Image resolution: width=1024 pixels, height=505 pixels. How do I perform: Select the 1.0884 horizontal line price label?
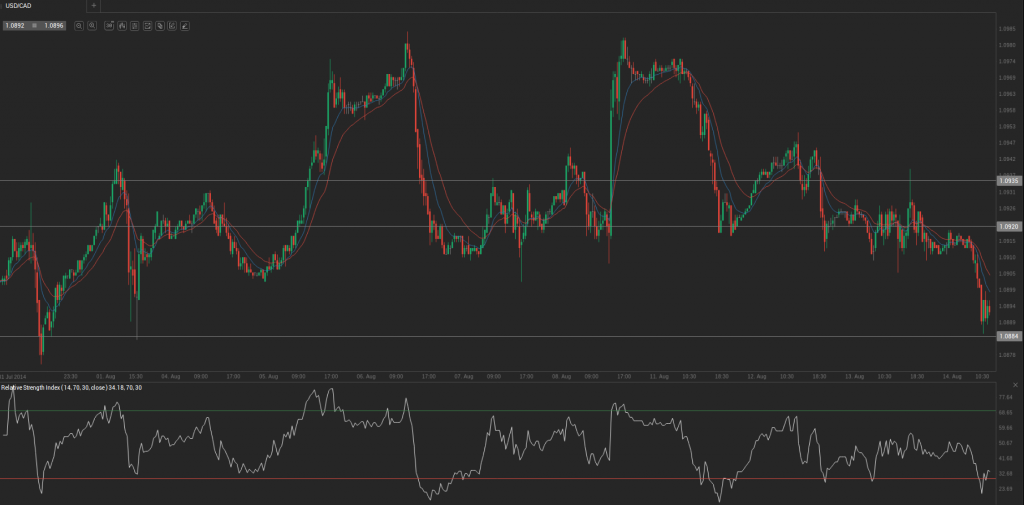[1010, 336]
